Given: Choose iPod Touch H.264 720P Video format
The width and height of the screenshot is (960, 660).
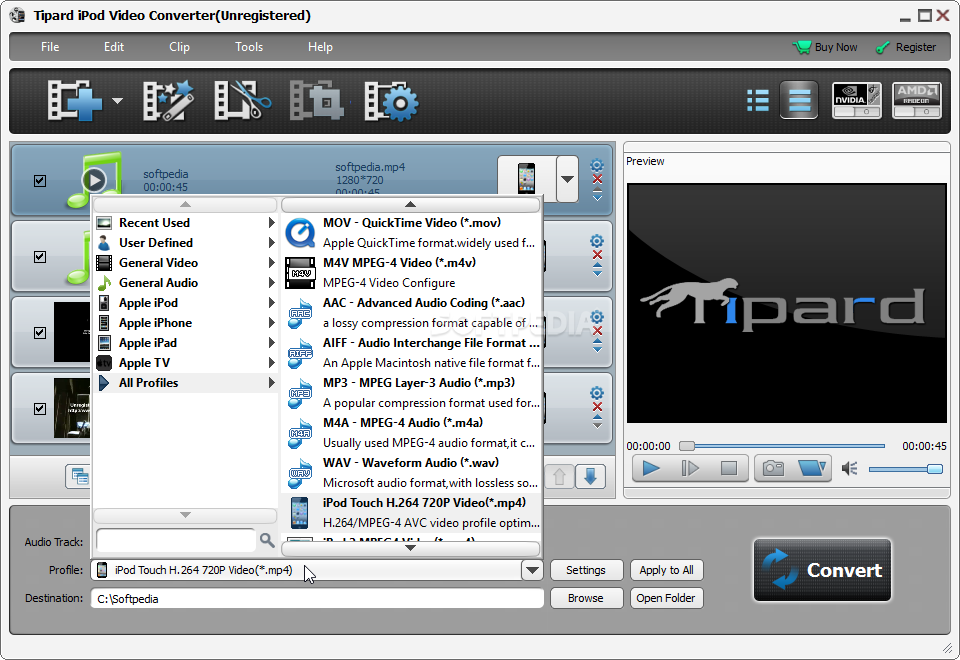Looking at the screenshot, I should click(411, 512).
